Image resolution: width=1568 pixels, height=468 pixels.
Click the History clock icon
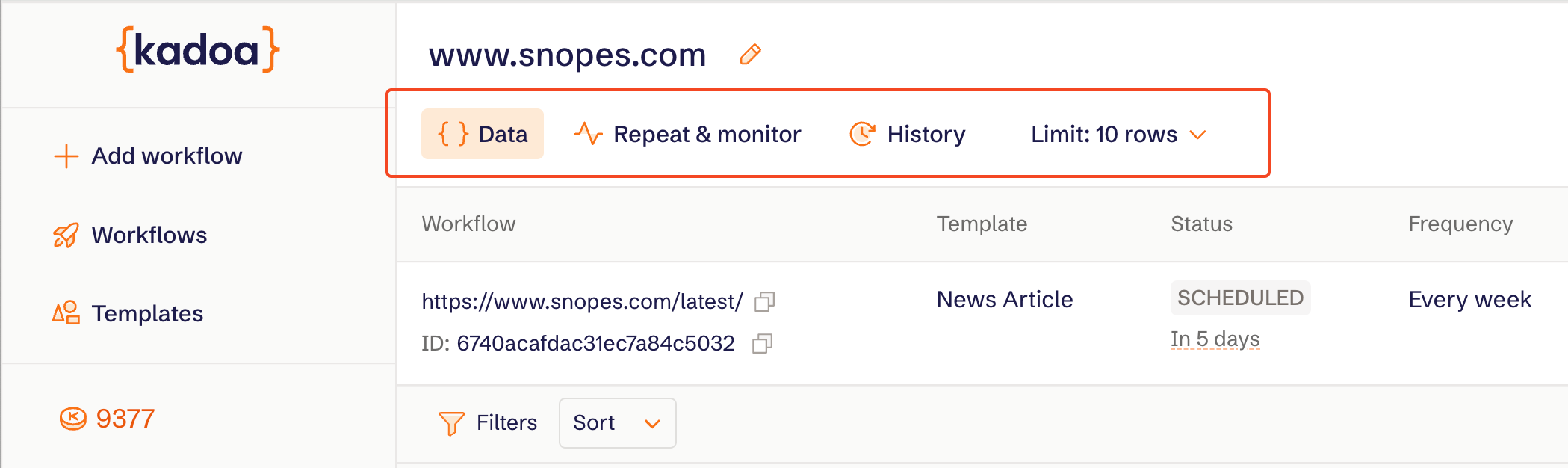coord(862,135)
